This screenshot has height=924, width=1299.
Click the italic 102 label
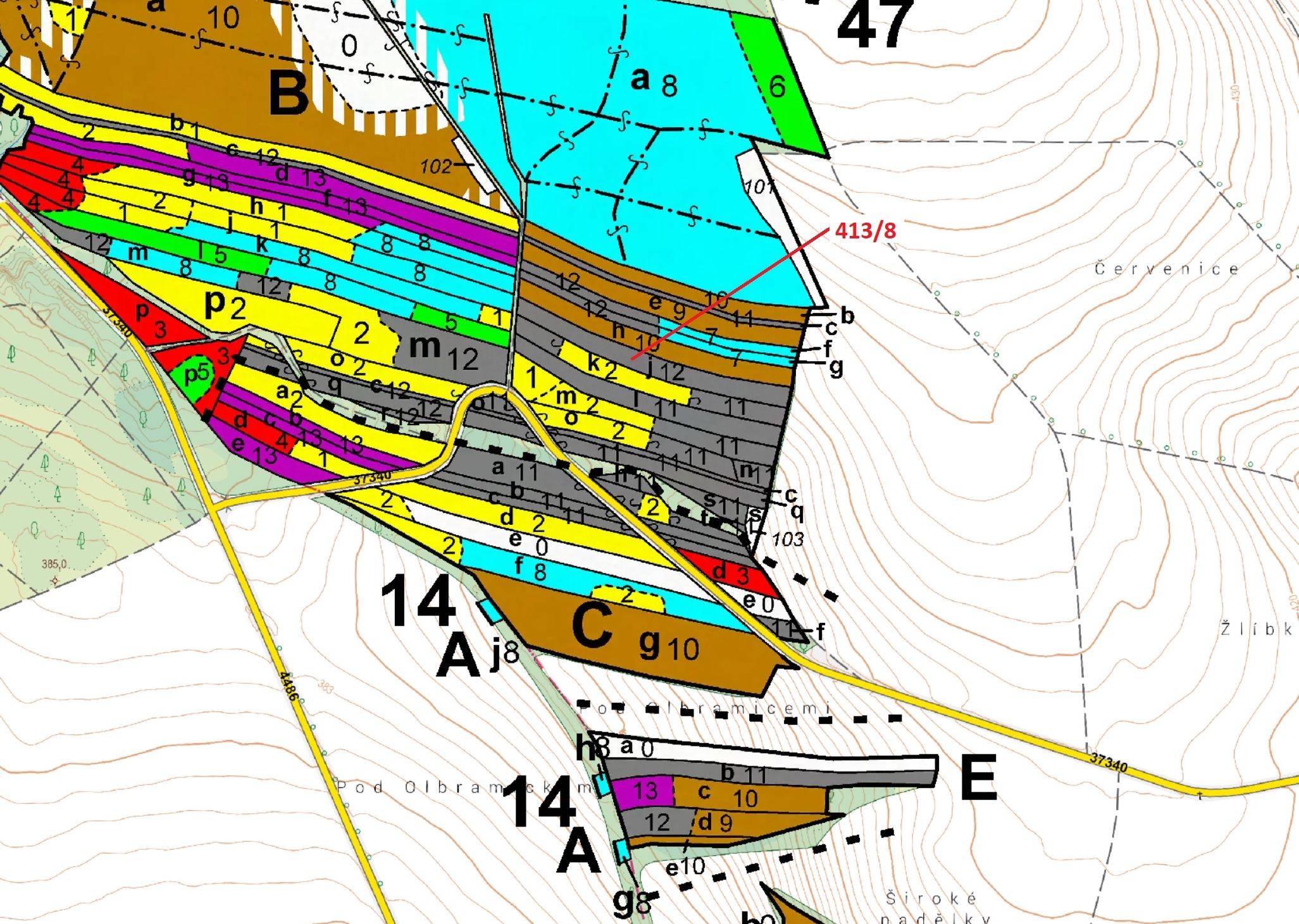point(436,166)
